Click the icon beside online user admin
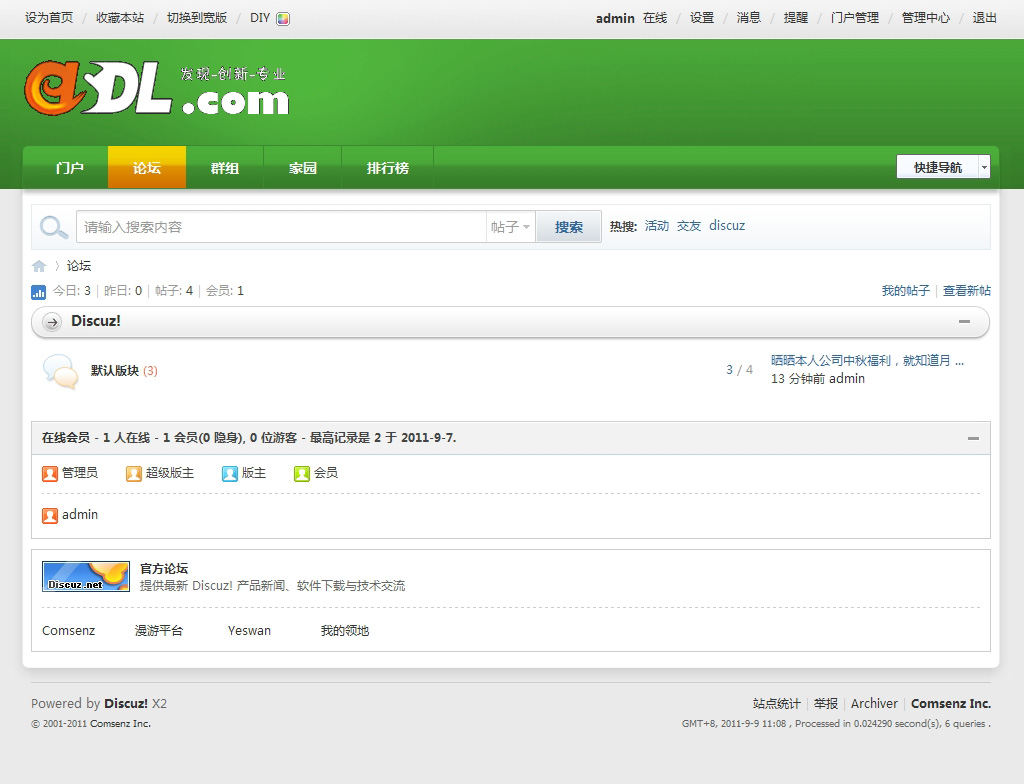Viewport: 1024px width, 784px height. click(x=50, y=515)
